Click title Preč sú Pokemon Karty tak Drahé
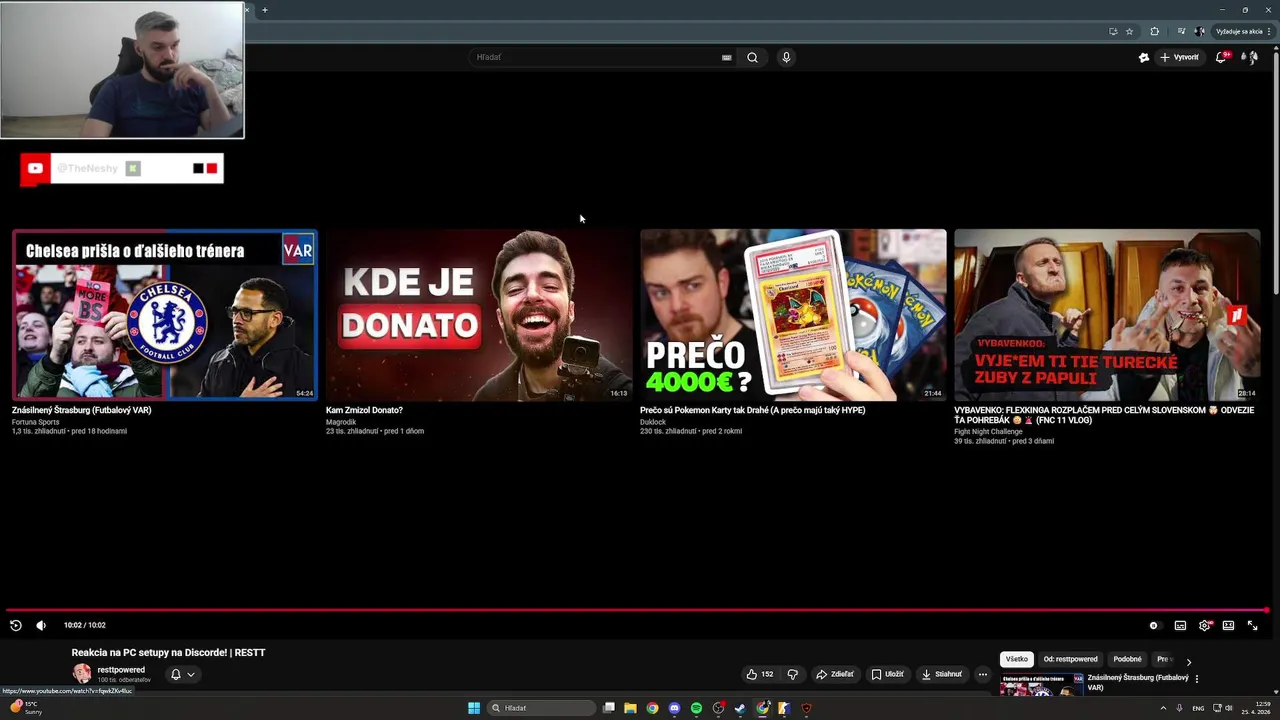This screenshot has height=720, width=1280. point(753,410)
